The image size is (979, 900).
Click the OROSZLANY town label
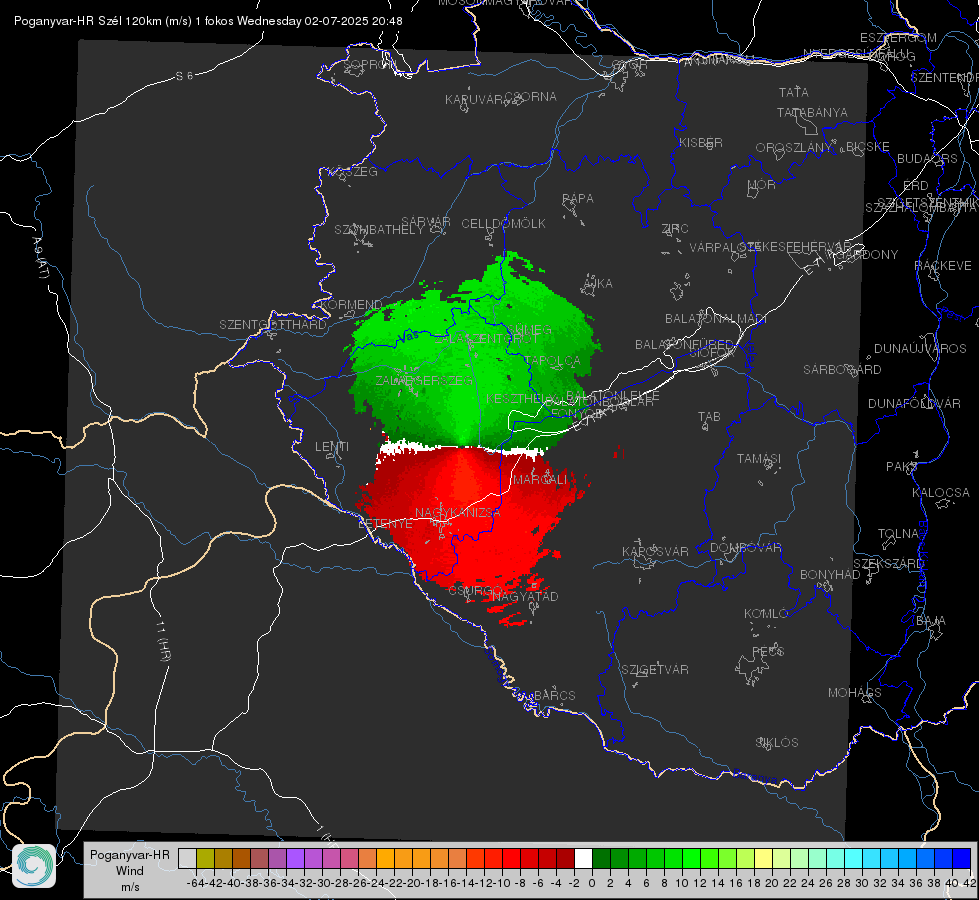tap(794, 148)
